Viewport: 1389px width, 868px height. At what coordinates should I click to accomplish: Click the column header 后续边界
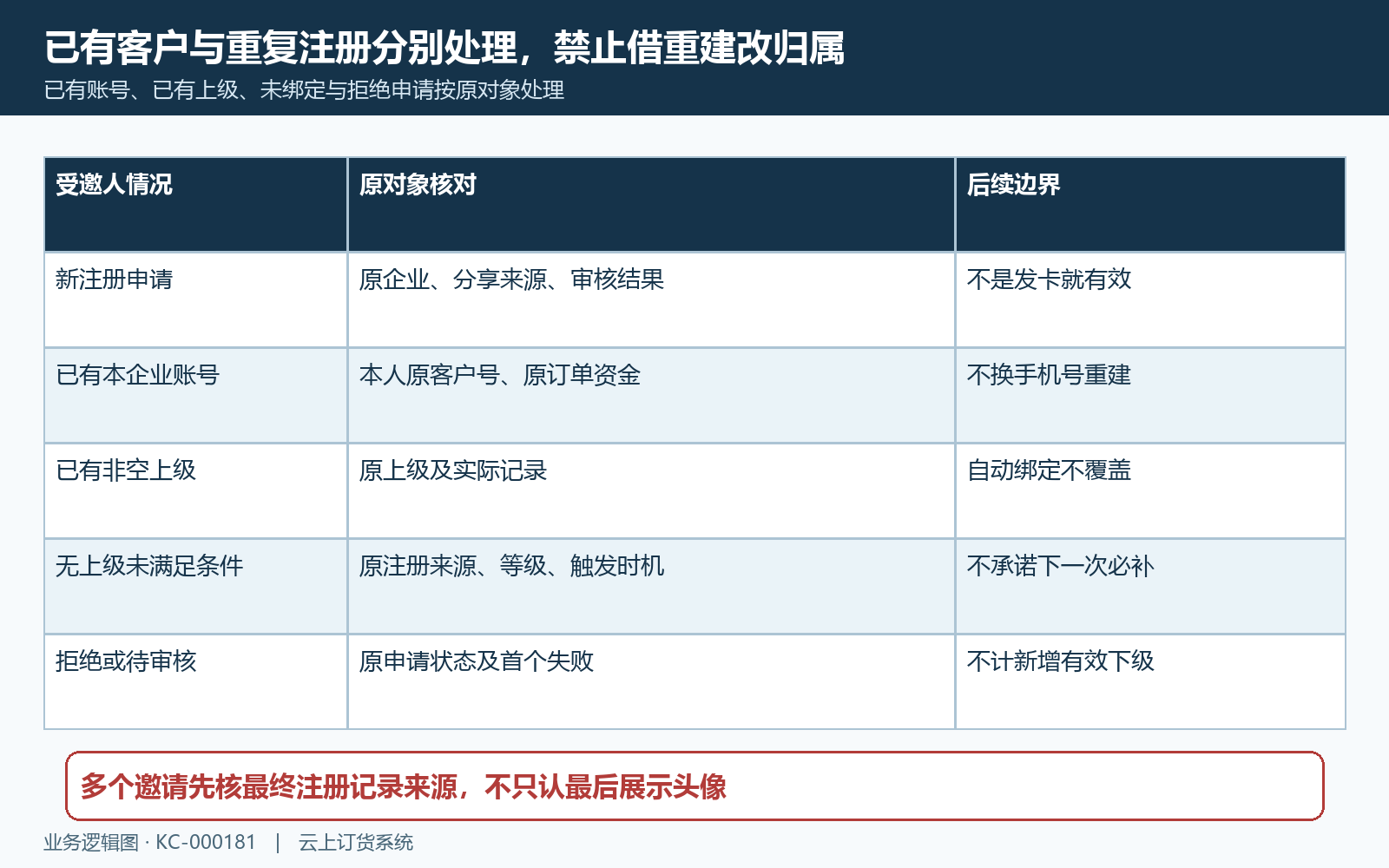1150,205
